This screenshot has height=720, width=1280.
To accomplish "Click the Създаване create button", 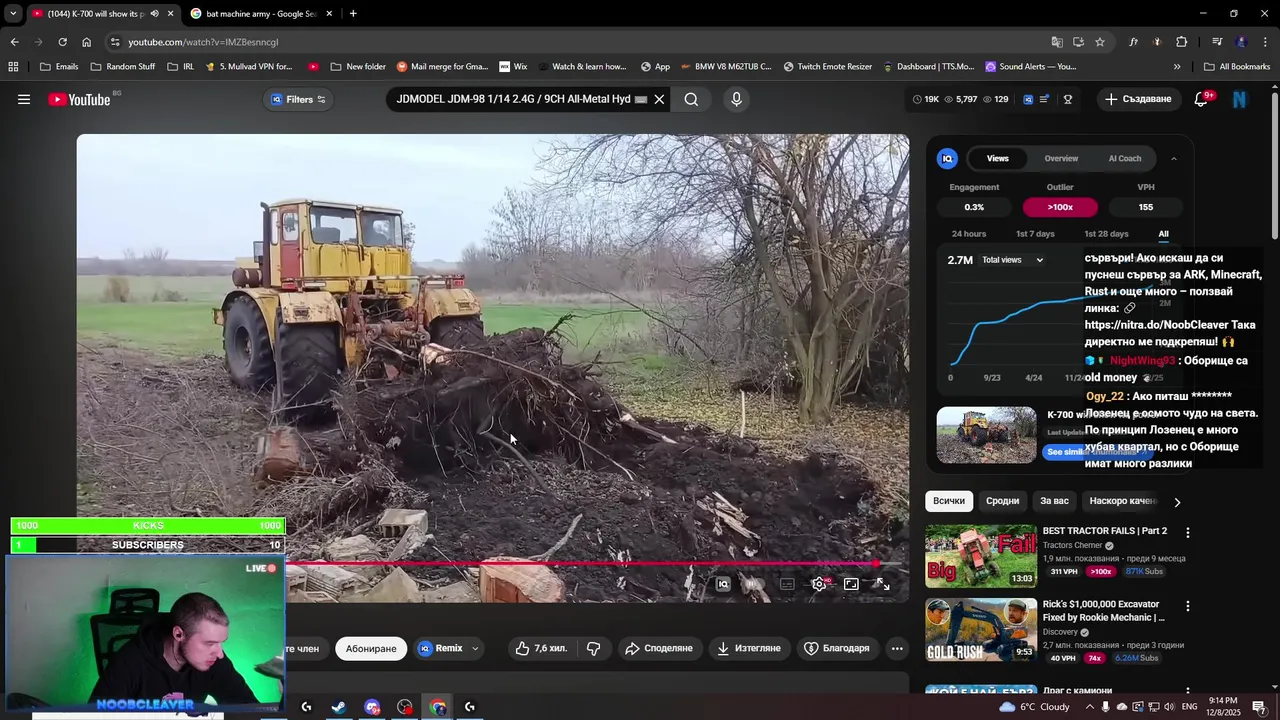I will (1139, 99).
